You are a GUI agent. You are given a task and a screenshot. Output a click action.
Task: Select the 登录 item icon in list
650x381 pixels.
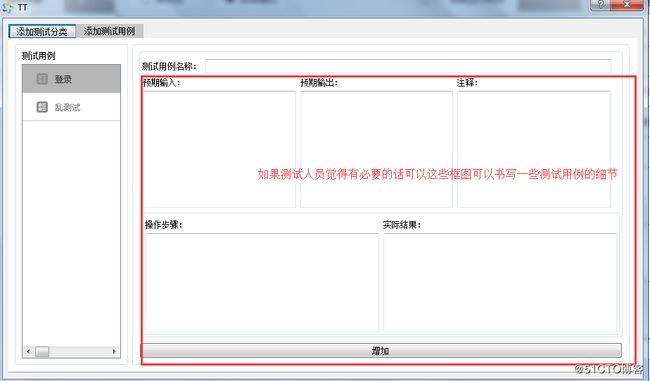coord(42,79)
